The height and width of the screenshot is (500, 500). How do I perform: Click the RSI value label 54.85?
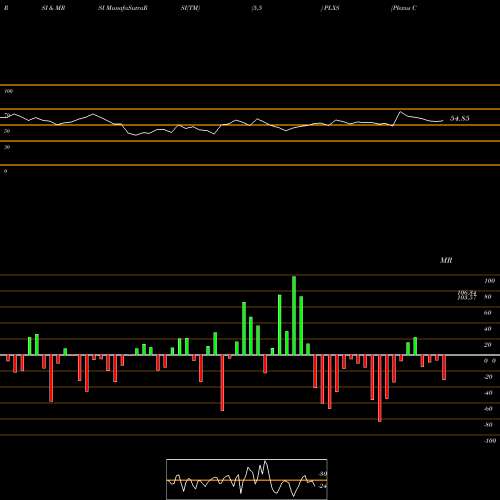460,118
